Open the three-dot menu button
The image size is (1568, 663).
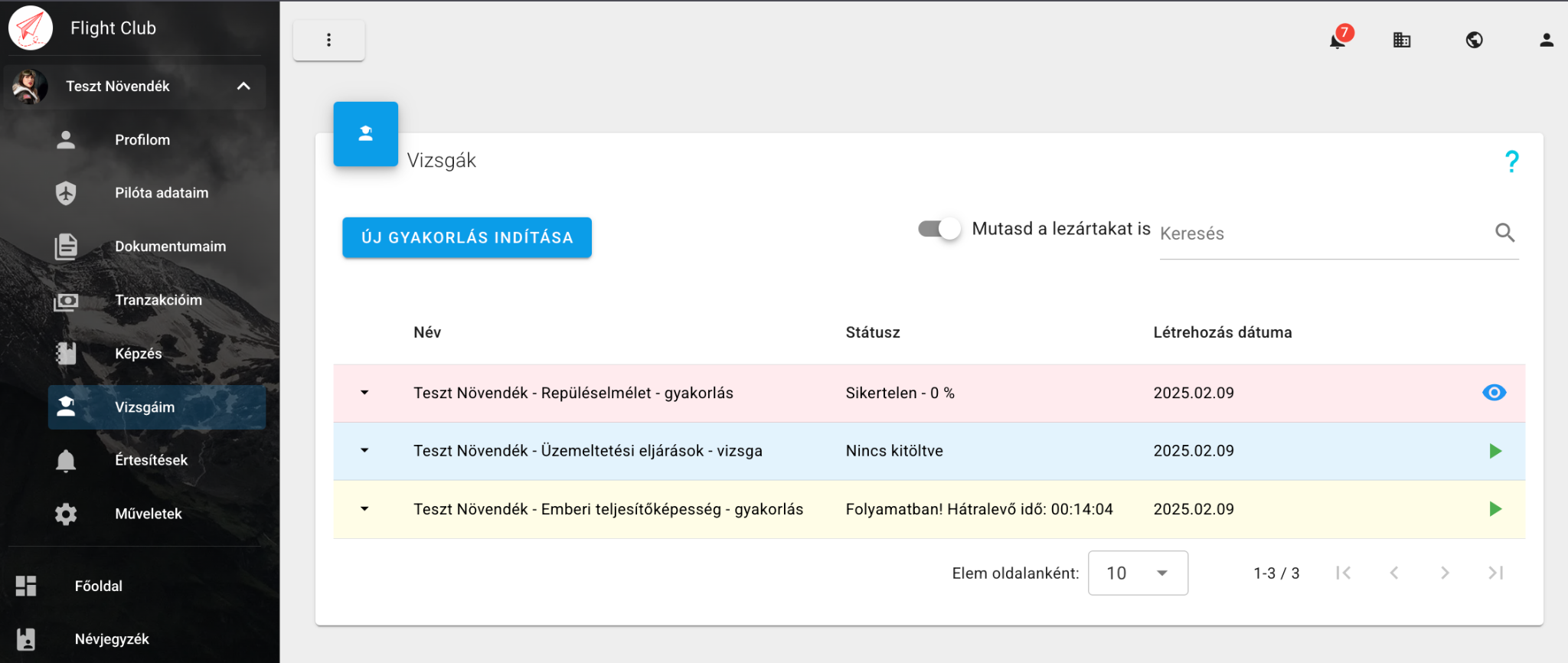[x=329, y=40]
